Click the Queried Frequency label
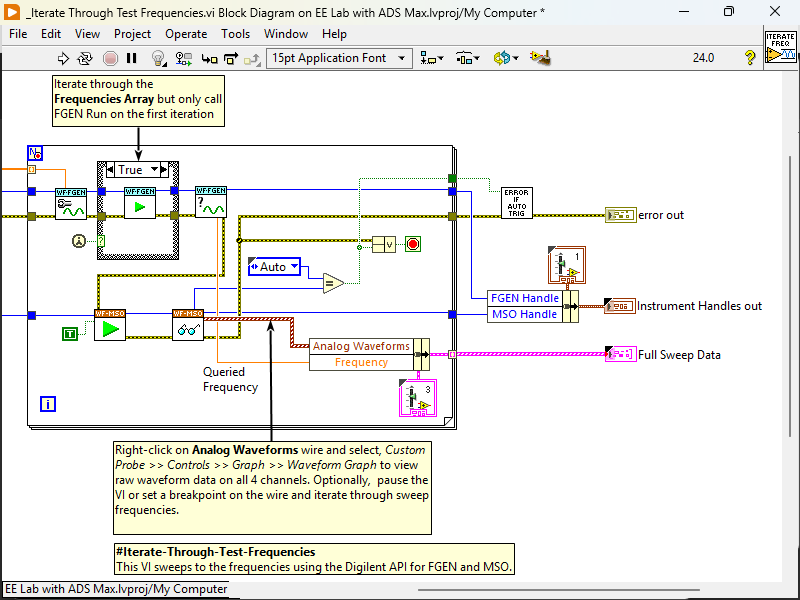 click(230, 380)
